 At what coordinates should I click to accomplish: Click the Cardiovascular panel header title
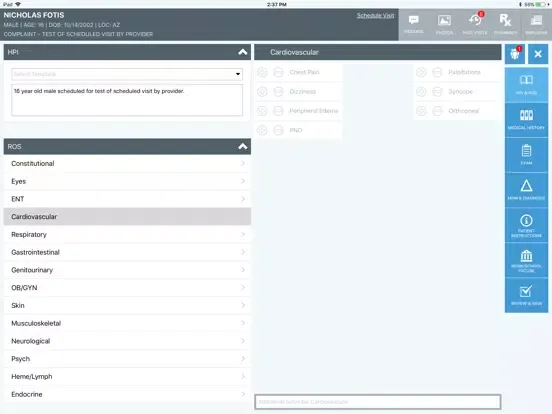pyautogui.click(x=294, y=52)
